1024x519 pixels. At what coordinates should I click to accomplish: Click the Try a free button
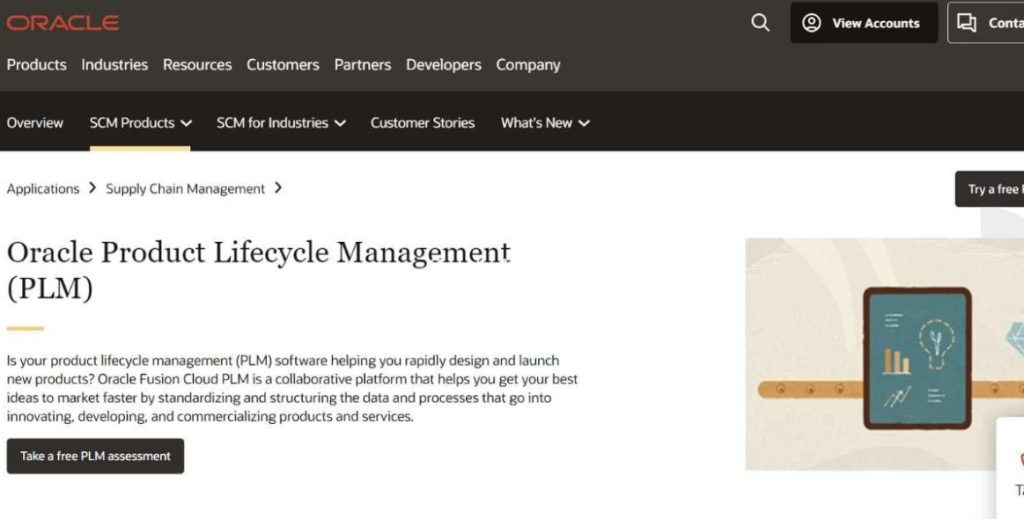pos(989,189)
